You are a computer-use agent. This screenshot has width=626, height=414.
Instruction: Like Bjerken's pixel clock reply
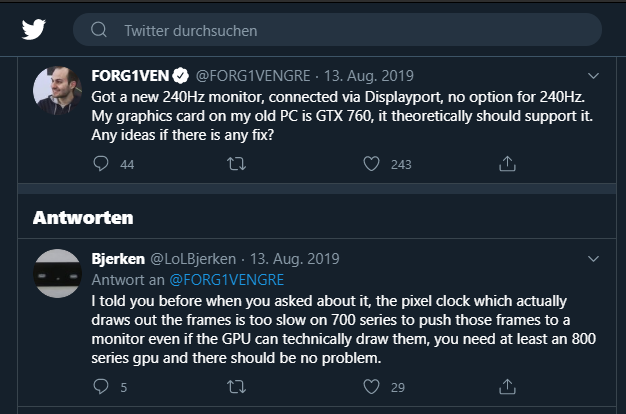coord(371,386)
